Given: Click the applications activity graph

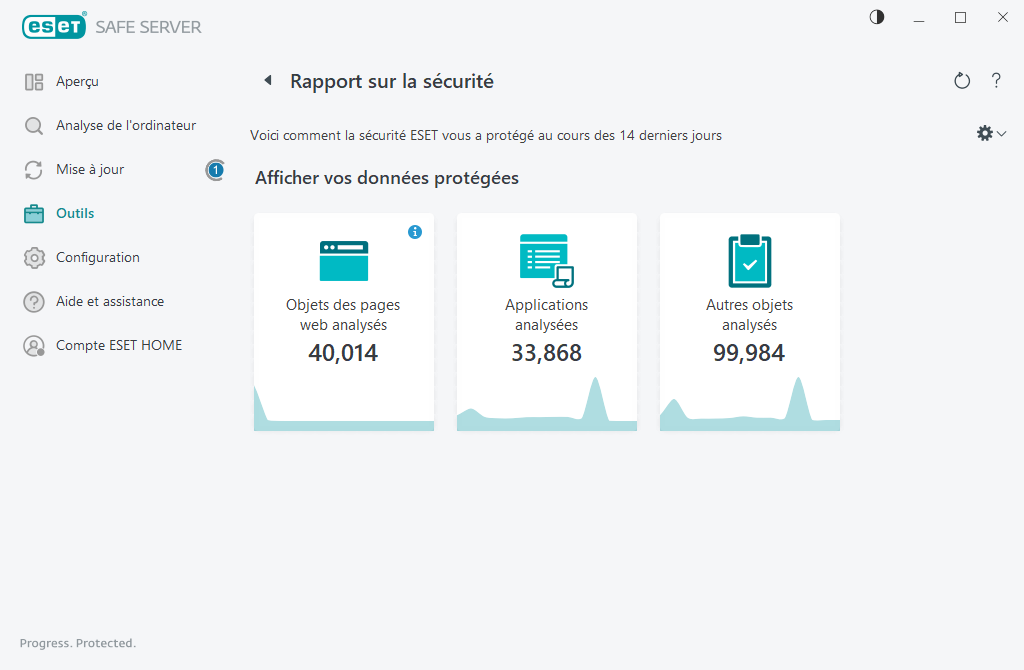Looking at the screenshot, I should [547, 405].
